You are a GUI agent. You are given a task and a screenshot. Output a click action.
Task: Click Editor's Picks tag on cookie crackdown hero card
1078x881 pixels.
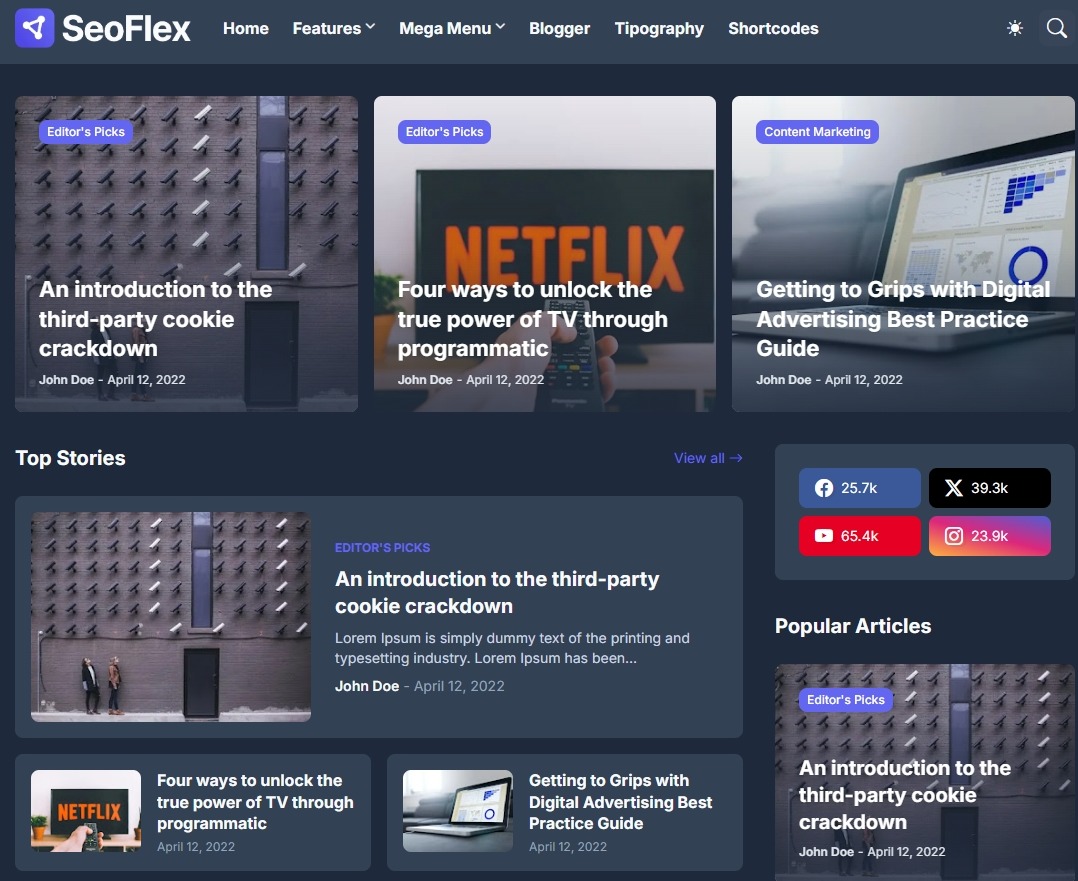point(86,131)
